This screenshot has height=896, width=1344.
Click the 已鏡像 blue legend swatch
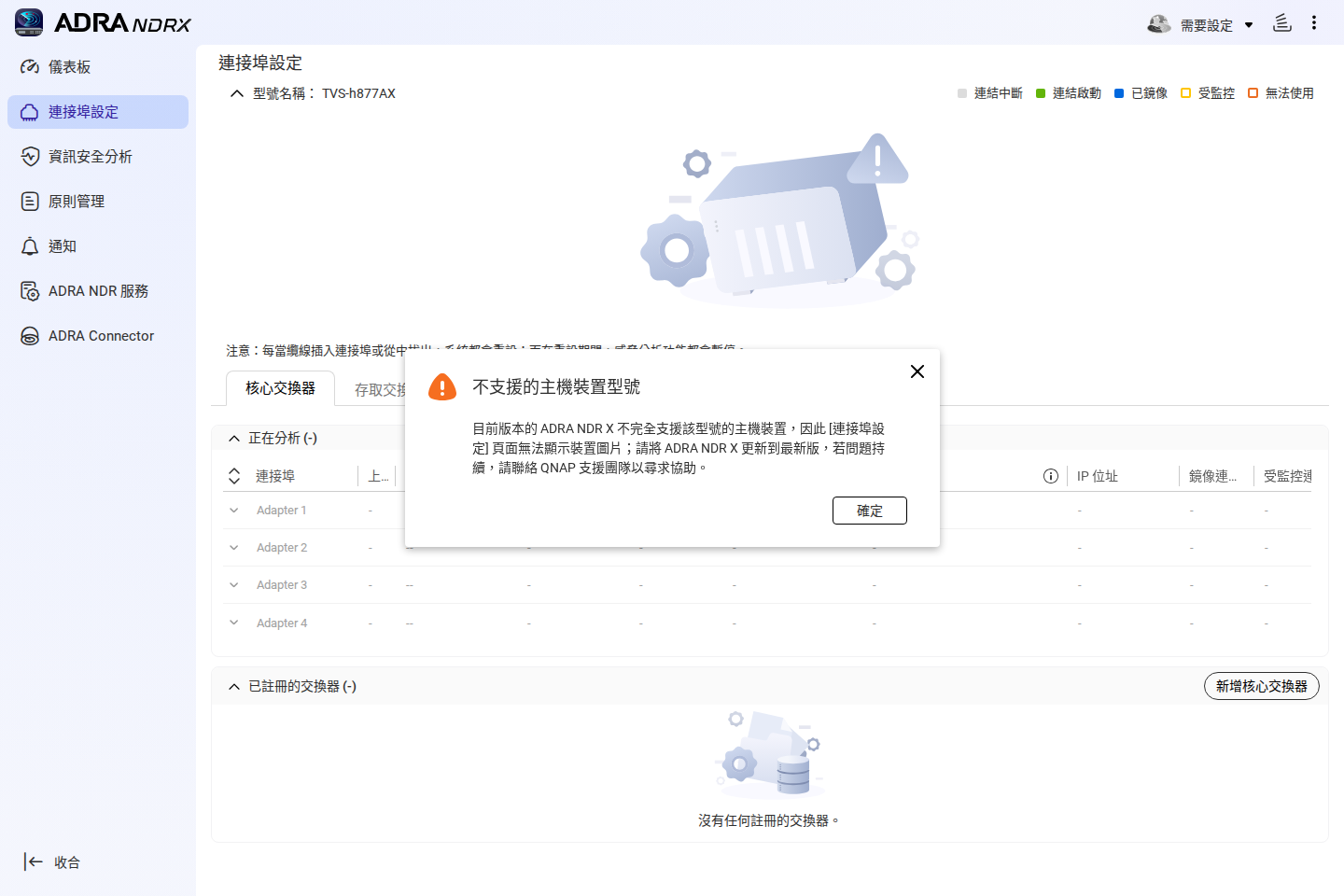(x=1119, y=93)
